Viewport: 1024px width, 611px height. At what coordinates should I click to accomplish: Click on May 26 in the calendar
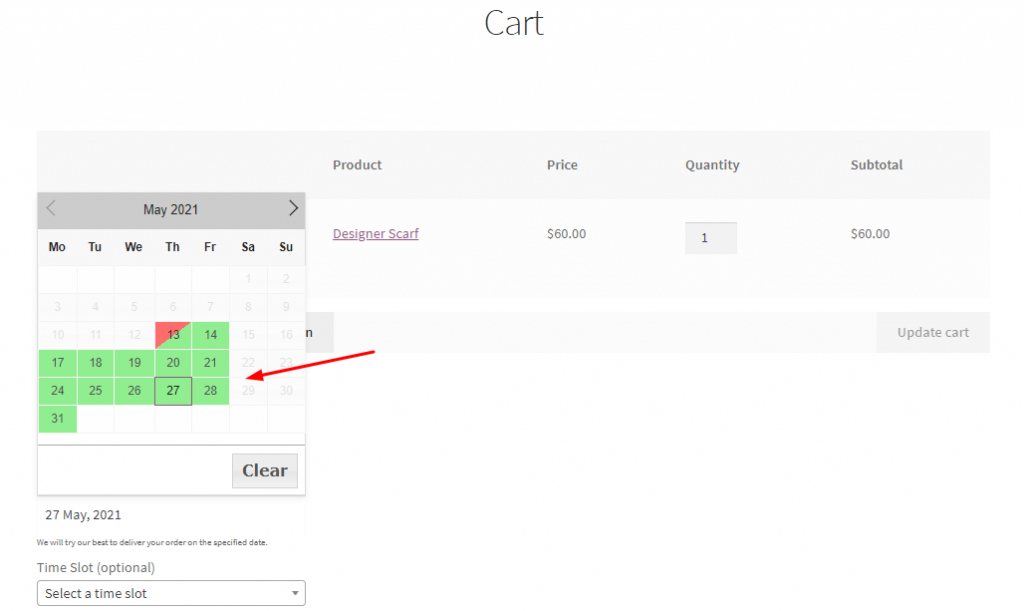tap(134, 391)
